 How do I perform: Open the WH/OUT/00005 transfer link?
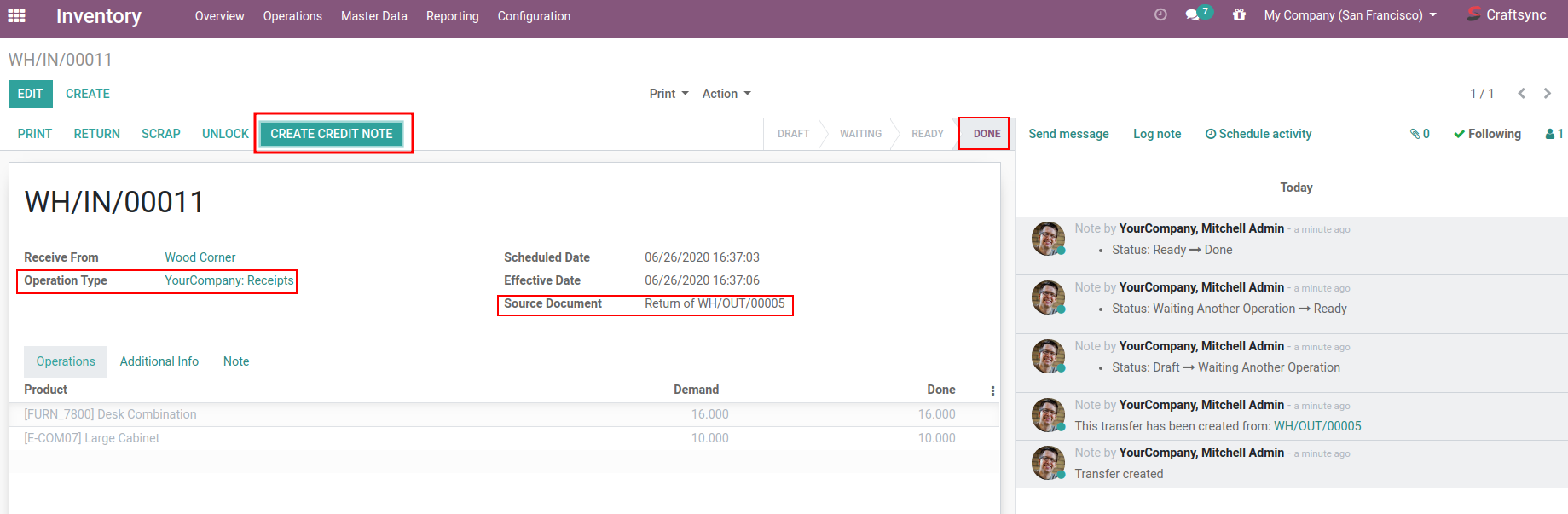tap(1317, 426)
